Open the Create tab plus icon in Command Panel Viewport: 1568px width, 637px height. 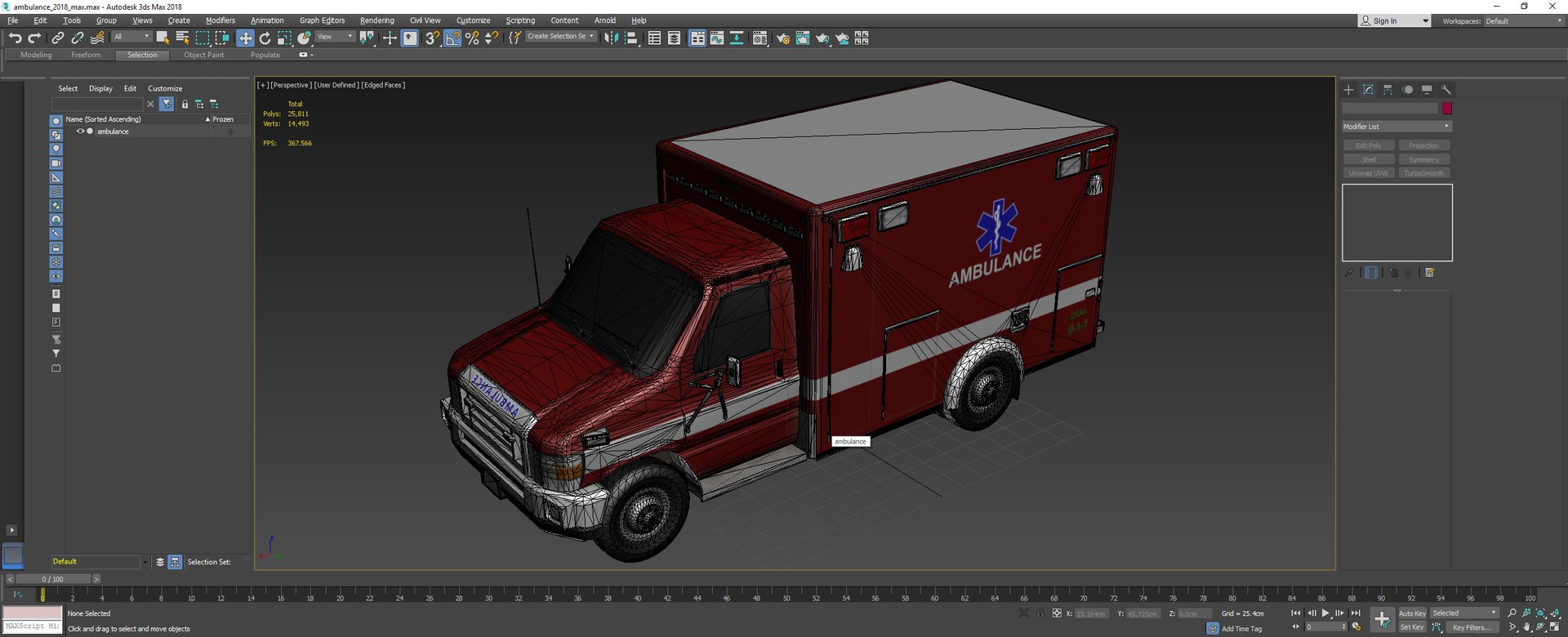click(x=1348, y=90)
